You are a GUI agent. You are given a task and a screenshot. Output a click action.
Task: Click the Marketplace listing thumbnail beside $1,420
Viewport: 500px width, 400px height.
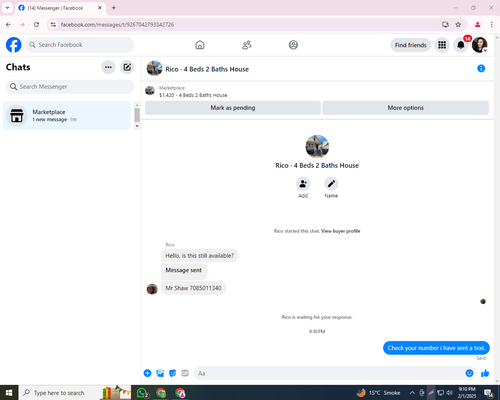[x=150, y=91]
